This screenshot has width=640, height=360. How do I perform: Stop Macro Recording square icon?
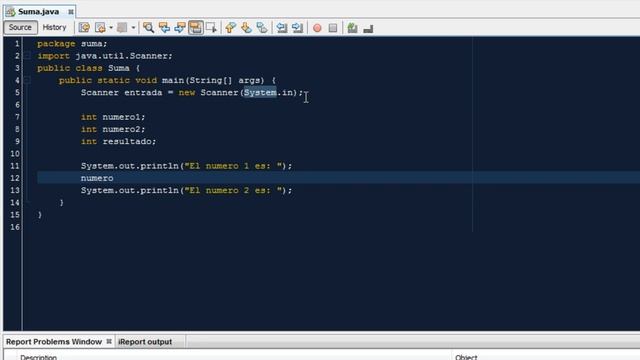coord(333,28)
